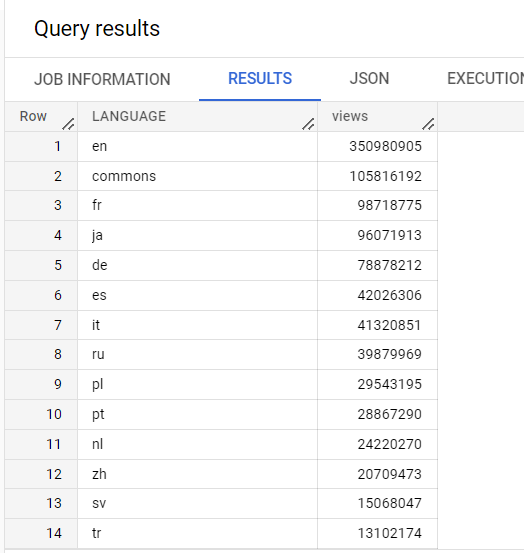Viewport: 524px width, 553px height.
Task: Click row number 1 cell
Action: tap(41, 146)
